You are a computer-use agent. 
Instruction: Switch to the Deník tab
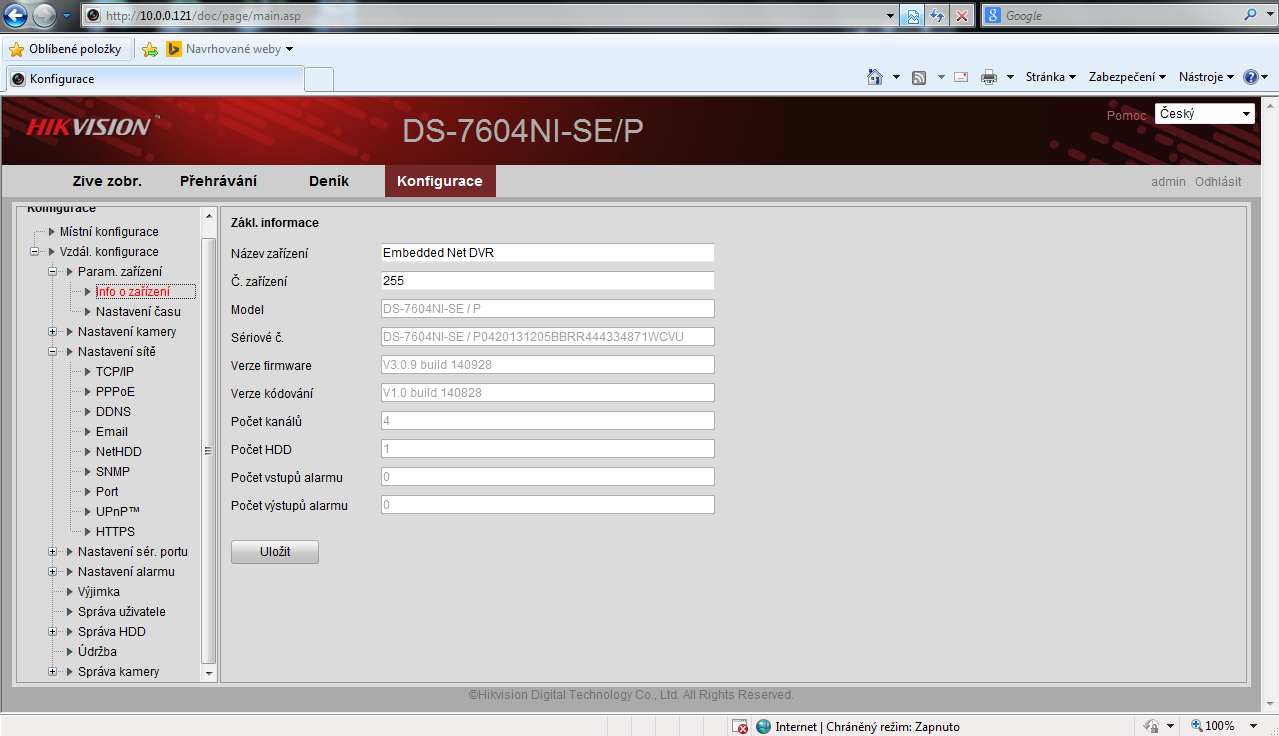(329, 181)
